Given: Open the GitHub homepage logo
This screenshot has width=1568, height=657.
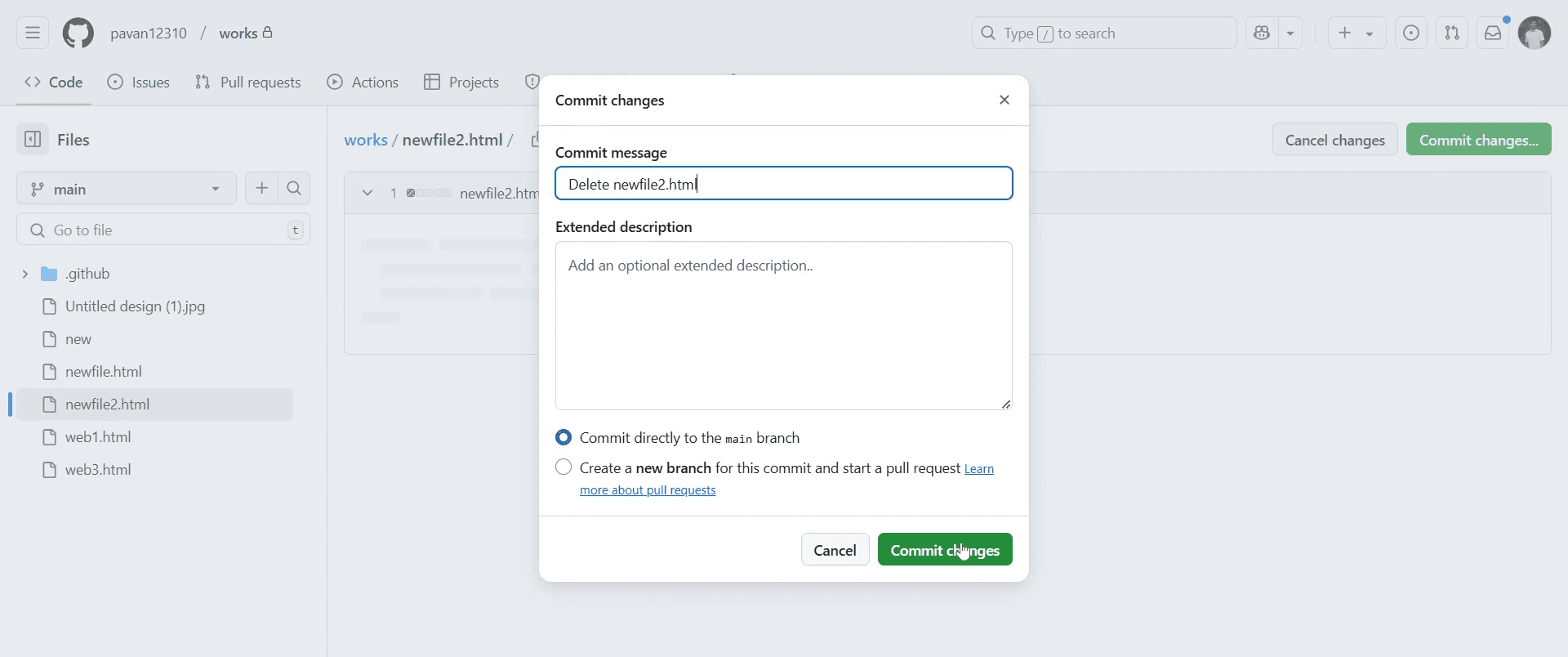Looking at the screenshot, I should [x=78, y=34].
